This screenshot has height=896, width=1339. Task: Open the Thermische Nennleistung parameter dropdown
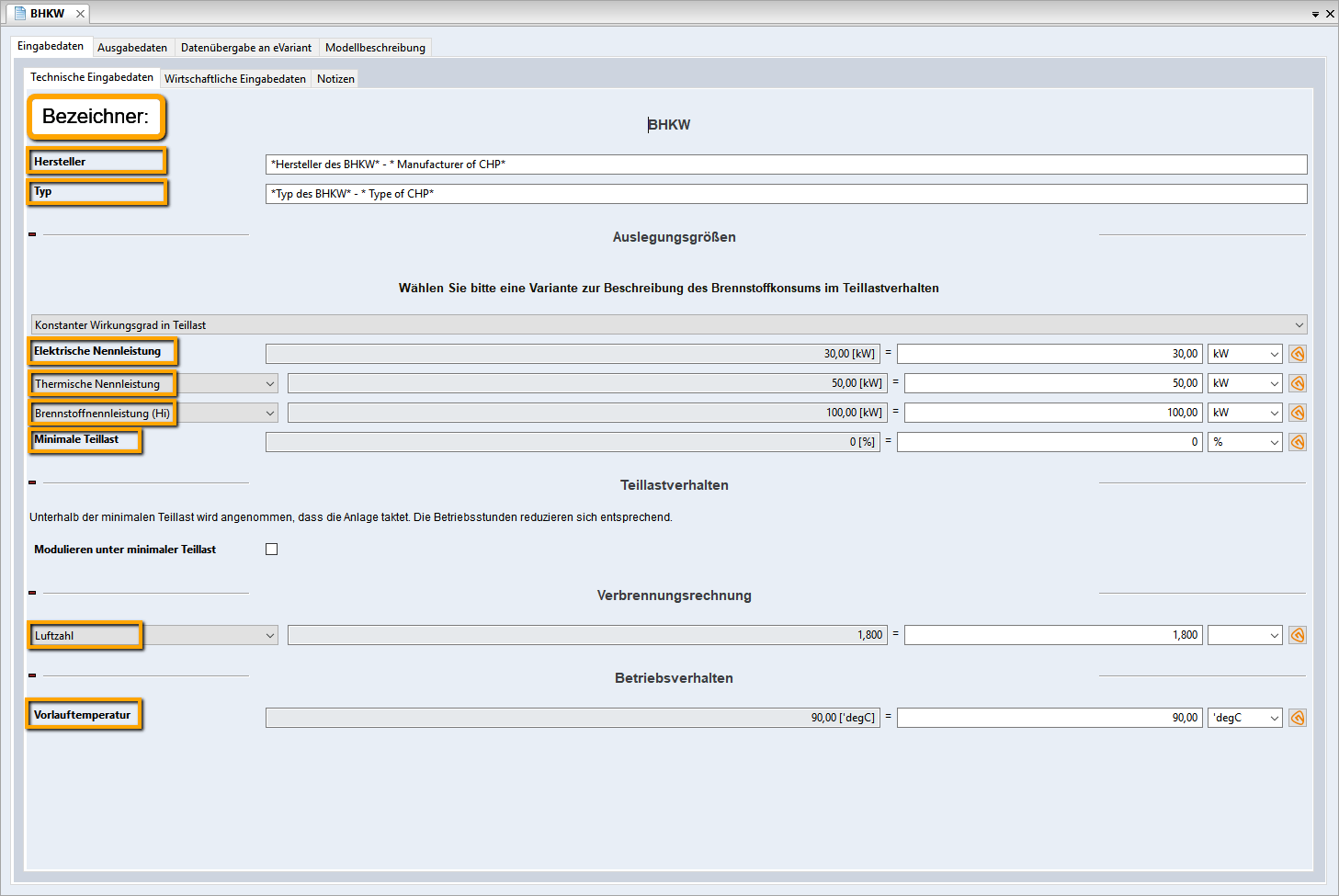[x=270, y=384]
